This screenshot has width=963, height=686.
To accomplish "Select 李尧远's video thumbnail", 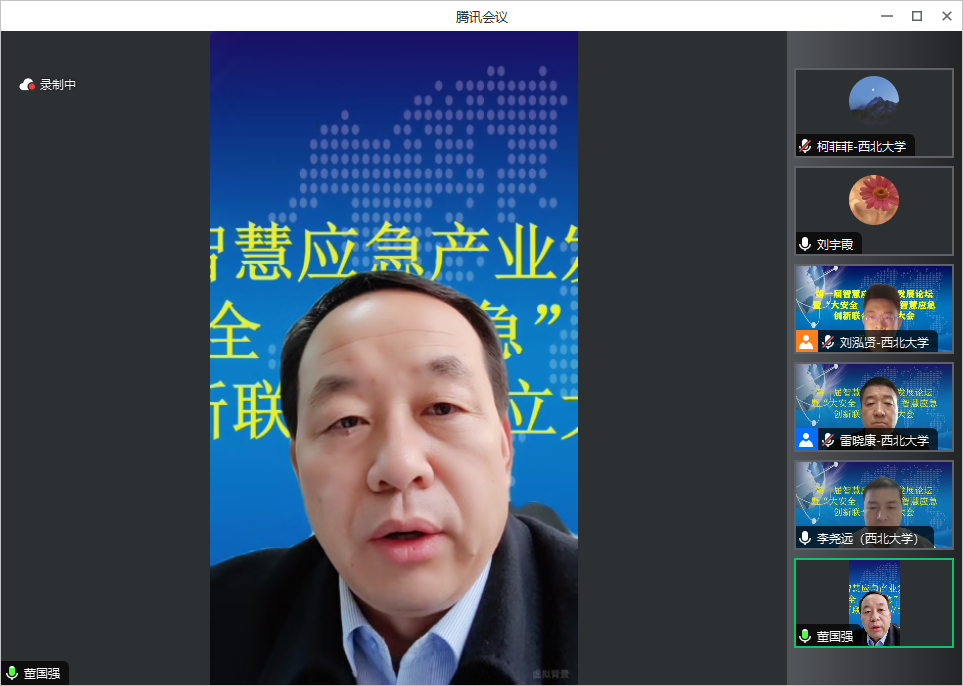I will (x=873, y=496).
